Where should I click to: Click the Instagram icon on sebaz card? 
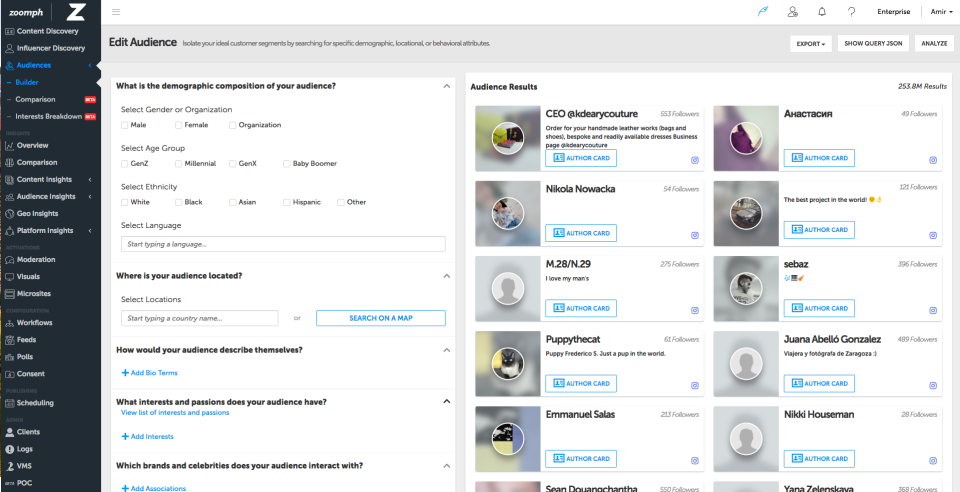933,310
